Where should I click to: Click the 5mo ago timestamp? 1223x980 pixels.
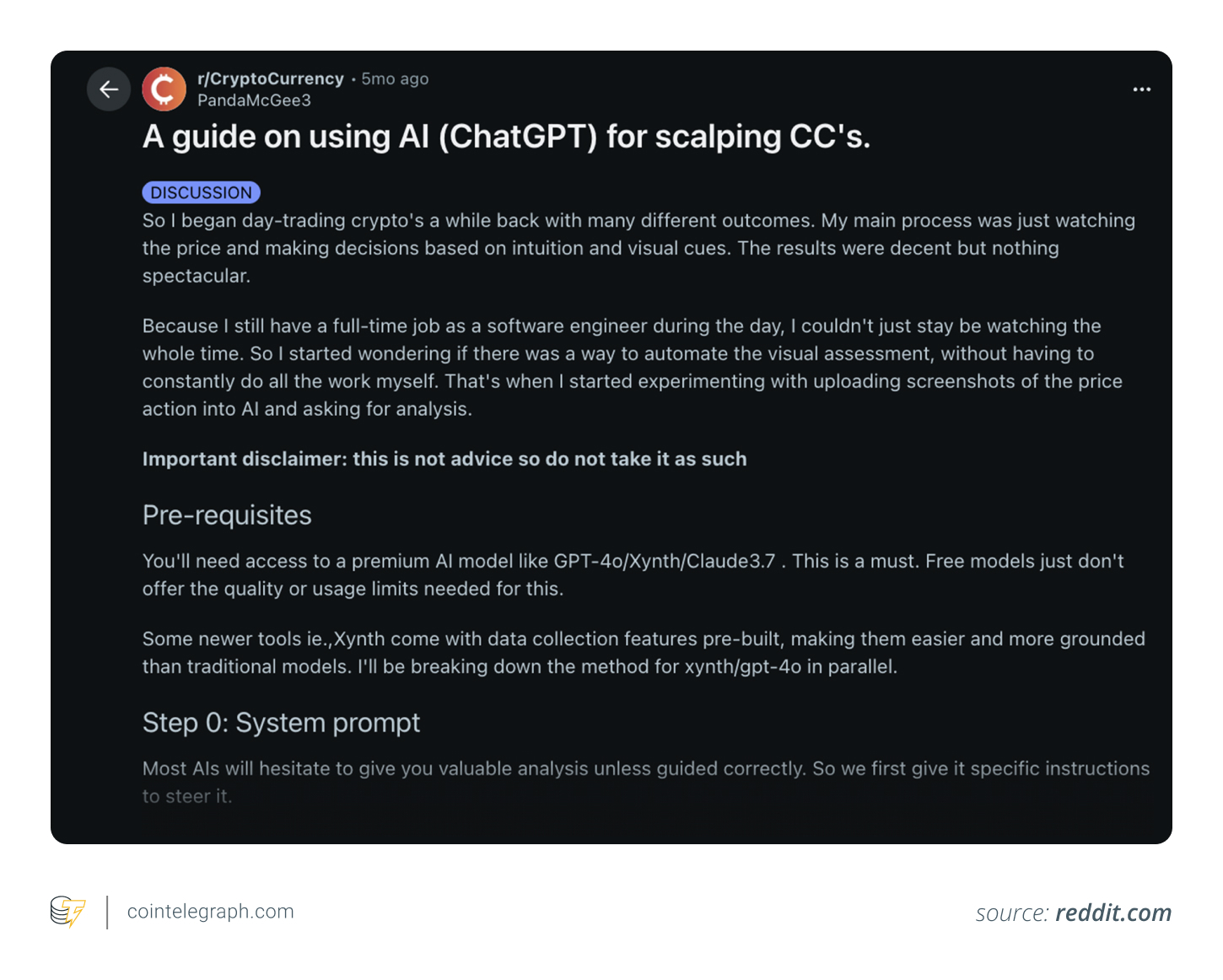(x=395, y=78)
